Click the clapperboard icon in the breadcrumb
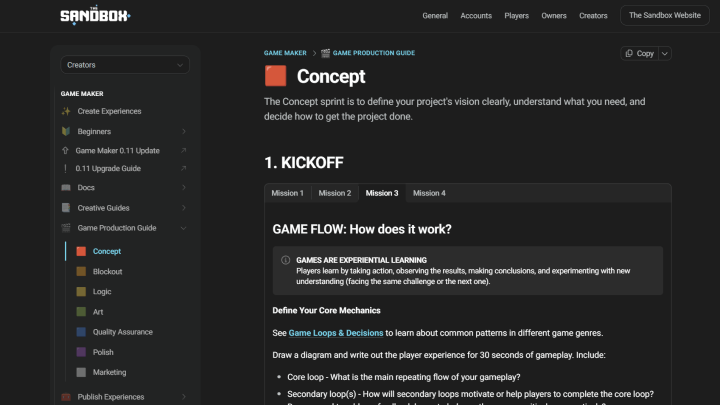Viewport: 720px width, 405px height. pyautogui.click(x=326, y=53)
